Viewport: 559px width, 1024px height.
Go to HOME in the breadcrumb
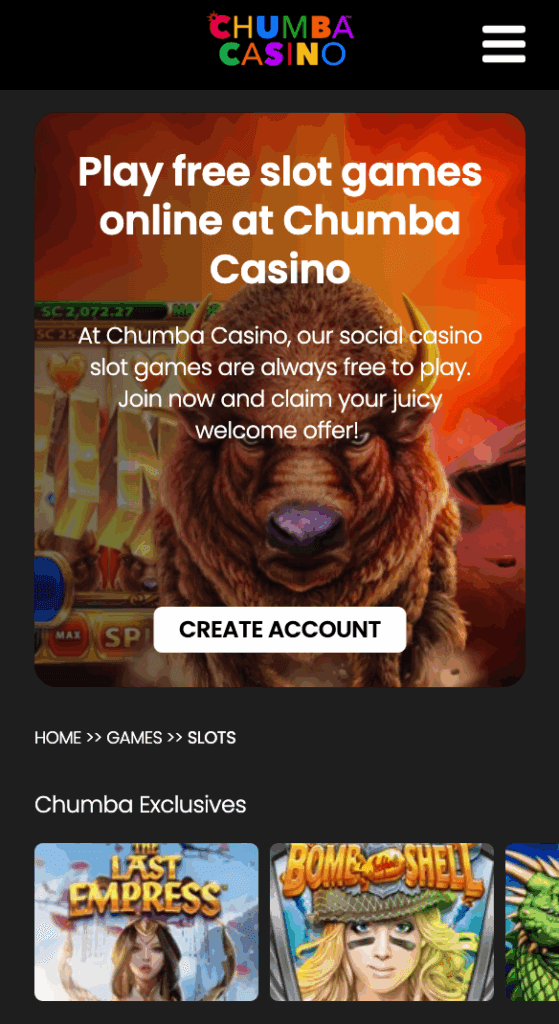57,738
